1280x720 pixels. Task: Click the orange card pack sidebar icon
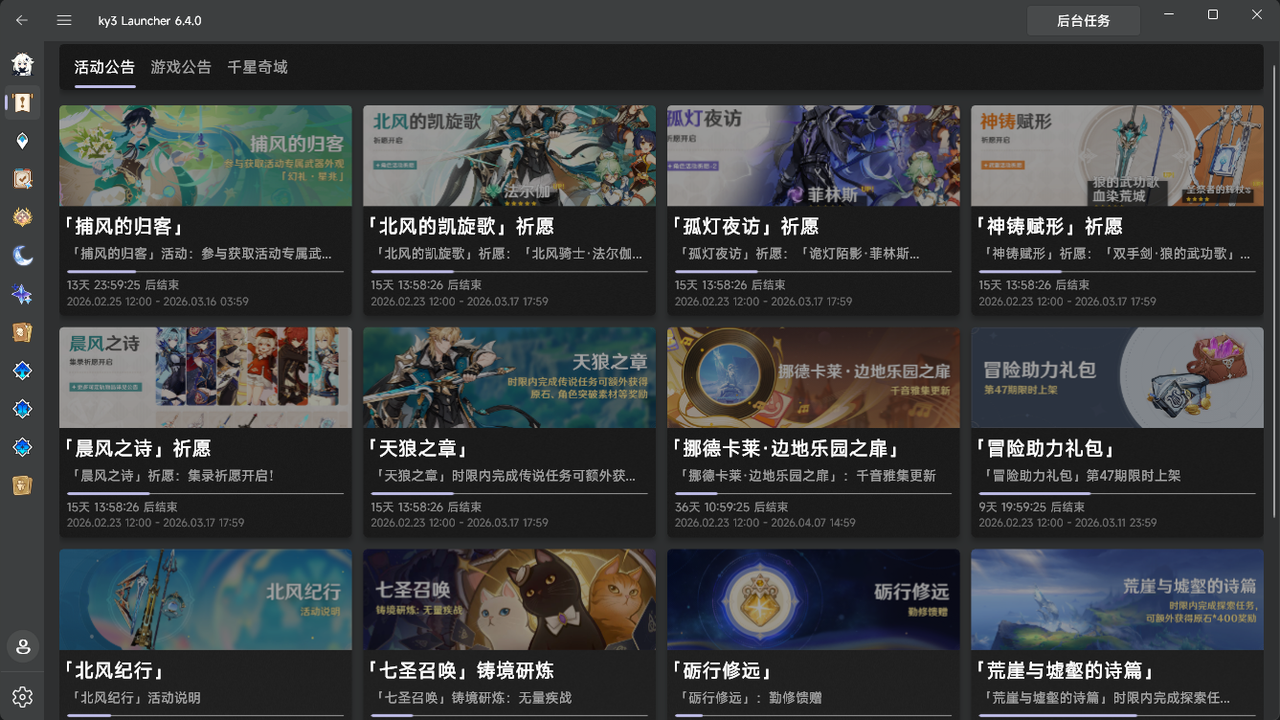tap(22, 332)
